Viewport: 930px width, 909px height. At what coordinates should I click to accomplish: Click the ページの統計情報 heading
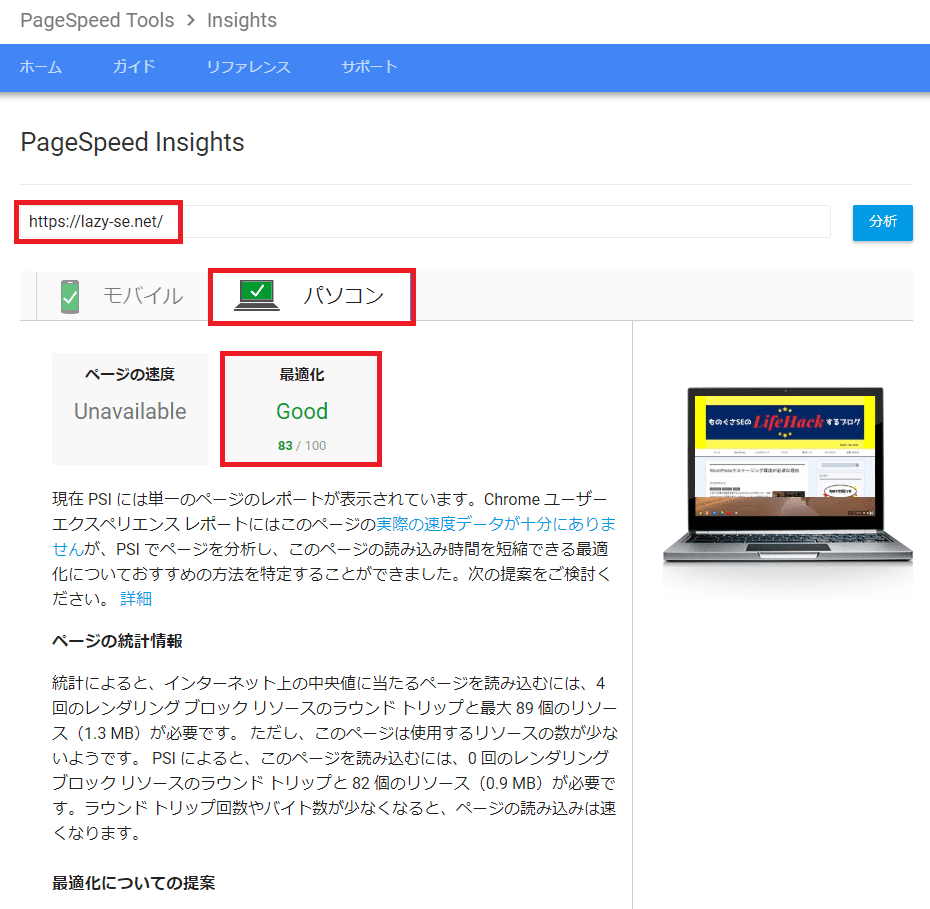pyautogui.click(x=117, y=641)
